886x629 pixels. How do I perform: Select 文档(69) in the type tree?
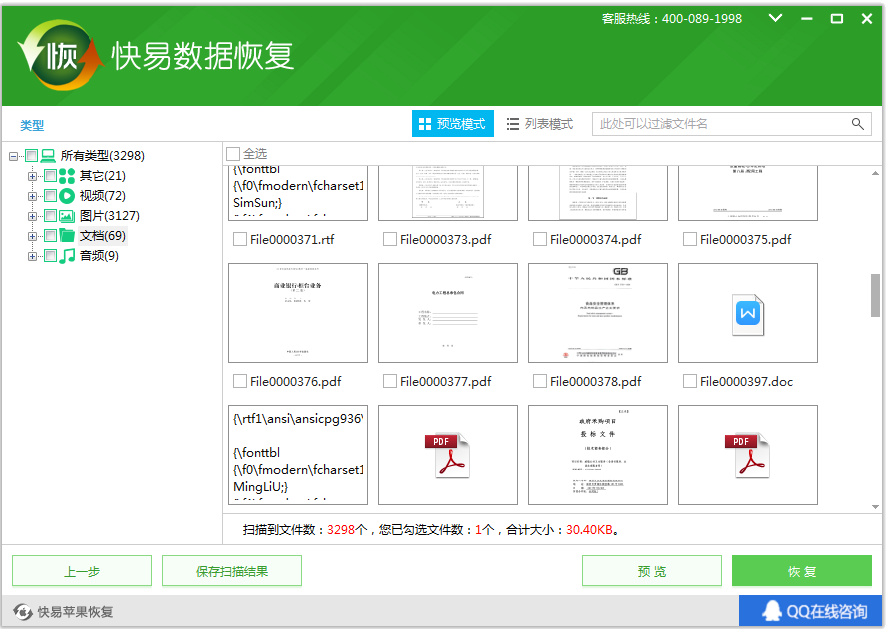click(x=103, y=236)
